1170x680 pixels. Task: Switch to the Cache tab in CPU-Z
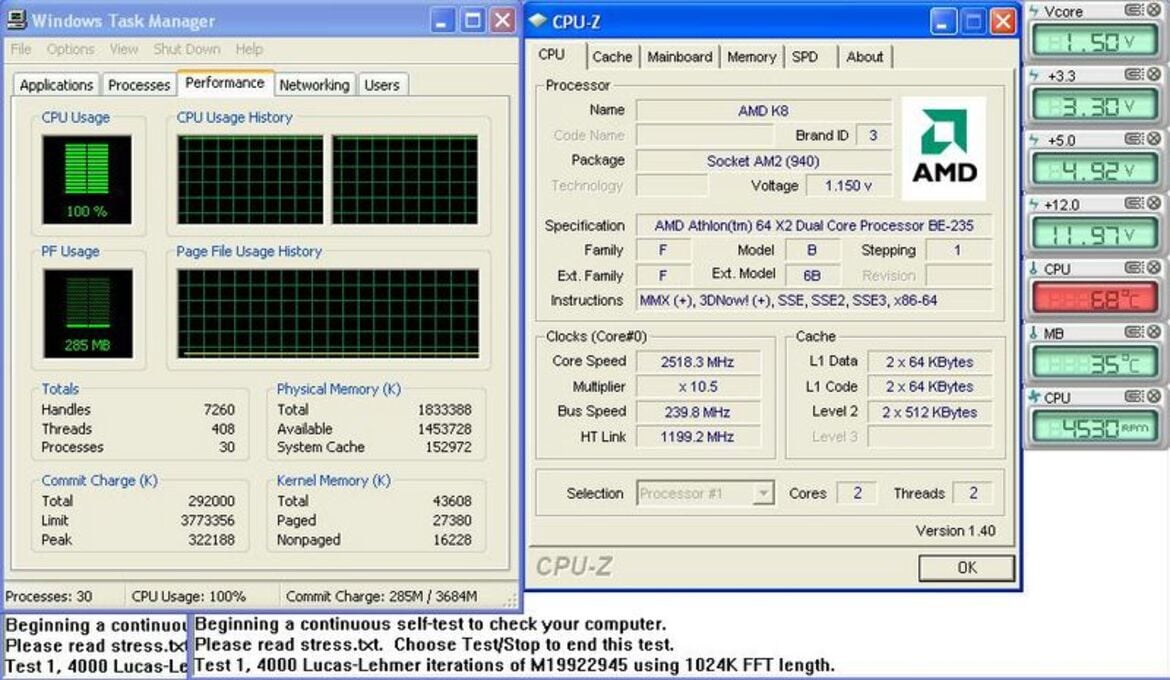click(x=612, y=57)
